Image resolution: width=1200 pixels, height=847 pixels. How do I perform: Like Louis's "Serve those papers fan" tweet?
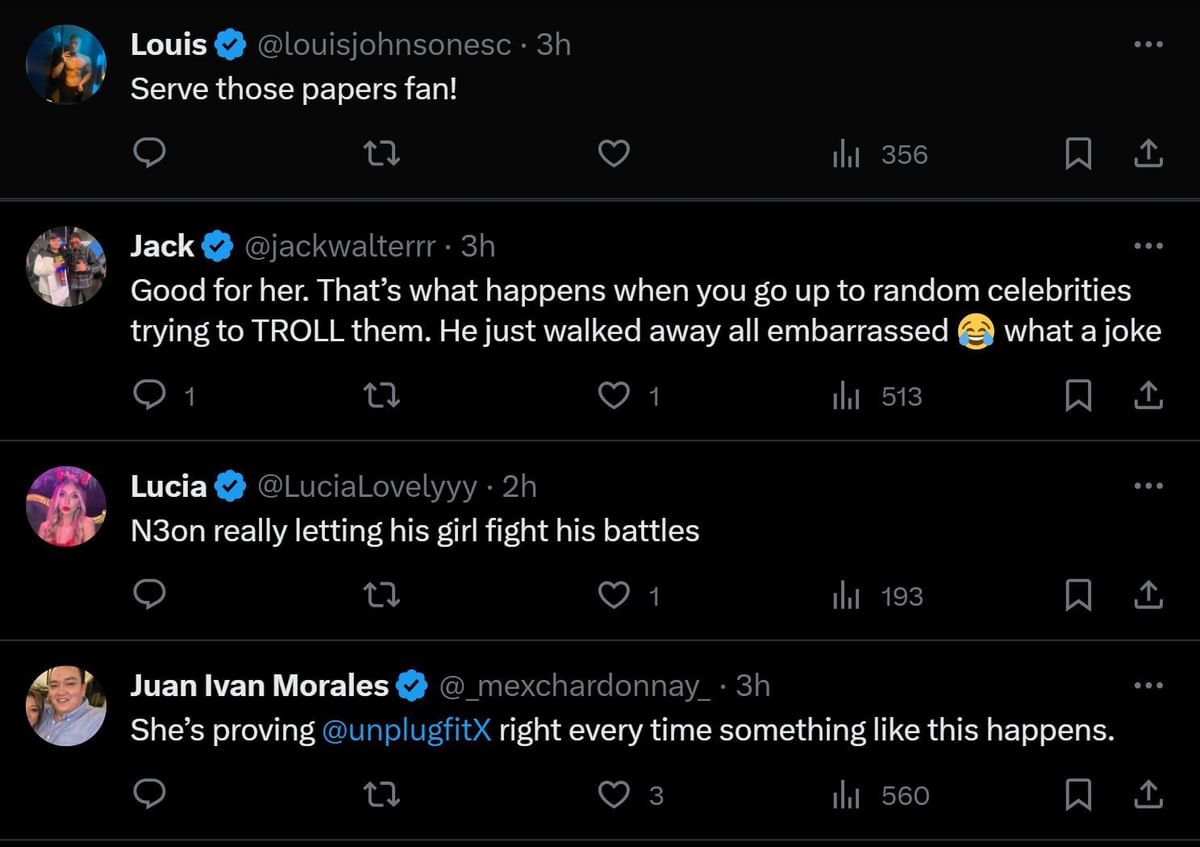tap(613, 154)
